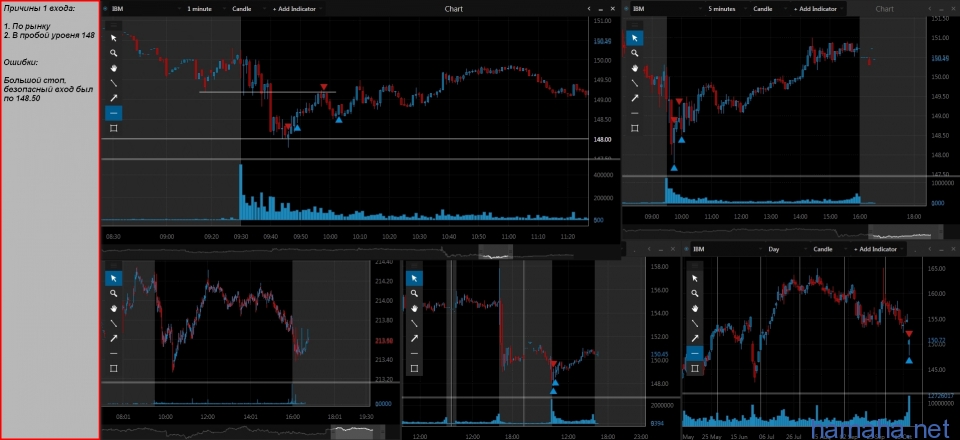The image size is (960, 440).
Task: Click the back arrow in 1 minute chart title bar
Action: click(x=588, y=9)
